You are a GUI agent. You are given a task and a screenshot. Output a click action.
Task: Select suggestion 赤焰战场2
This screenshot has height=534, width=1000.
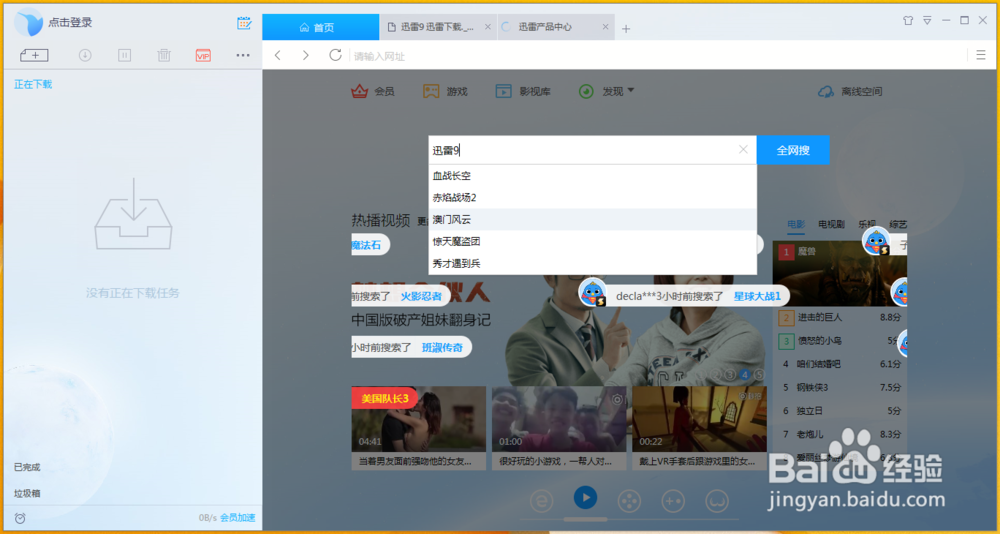point(592,198)
